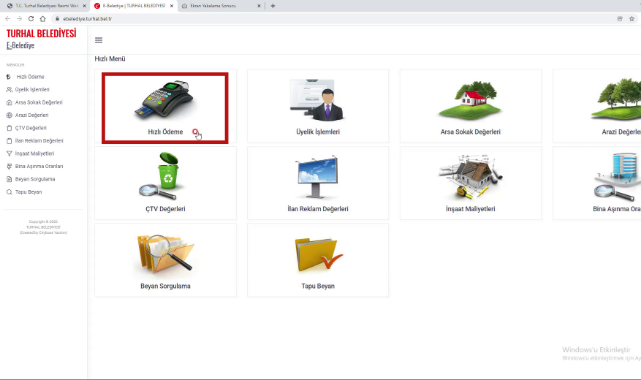Open a new browser tab
Viewport: 641px width, 380px height.
pos(273,6)
